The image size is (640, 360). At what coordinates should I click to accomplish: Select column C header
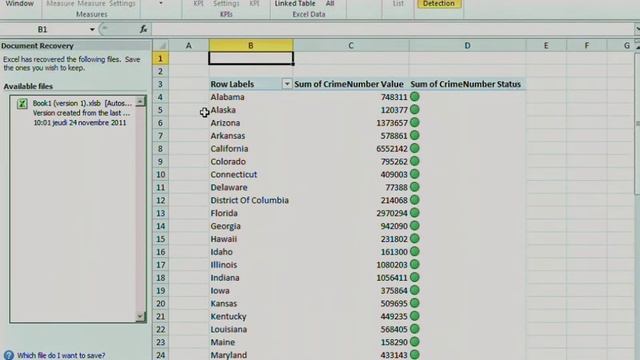tap(351, 45)
